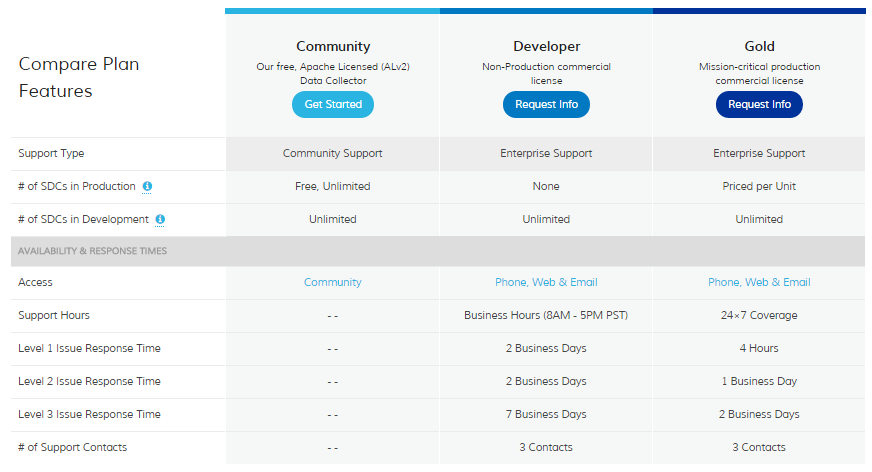Screen dimensions: 872x472
Task: Open Developer's Phone, Web & Email access link
Action: click(x=546, y=282)
